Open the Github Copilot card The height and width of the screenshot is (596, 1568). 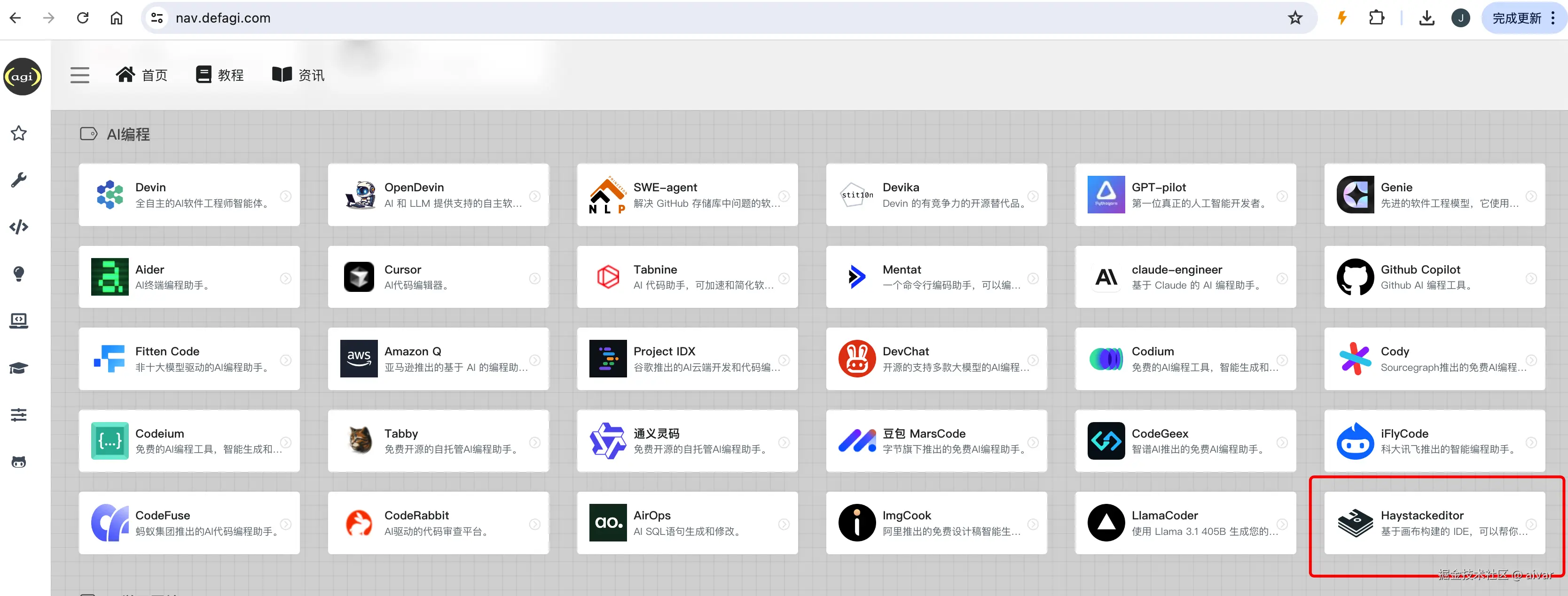1434,277
